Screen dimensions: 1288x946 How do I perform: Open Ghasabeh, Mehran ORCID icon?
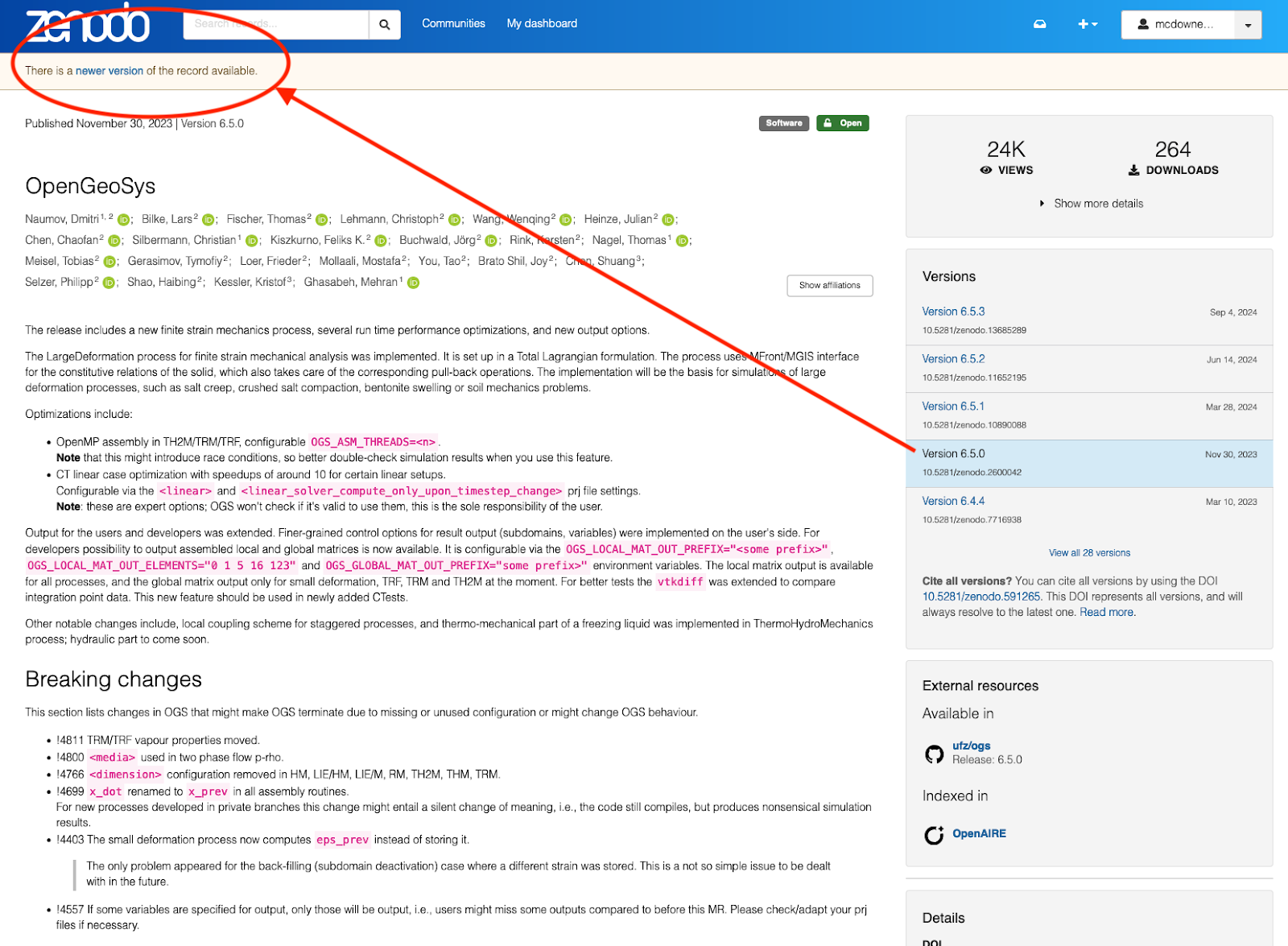[x=414, y=283]
